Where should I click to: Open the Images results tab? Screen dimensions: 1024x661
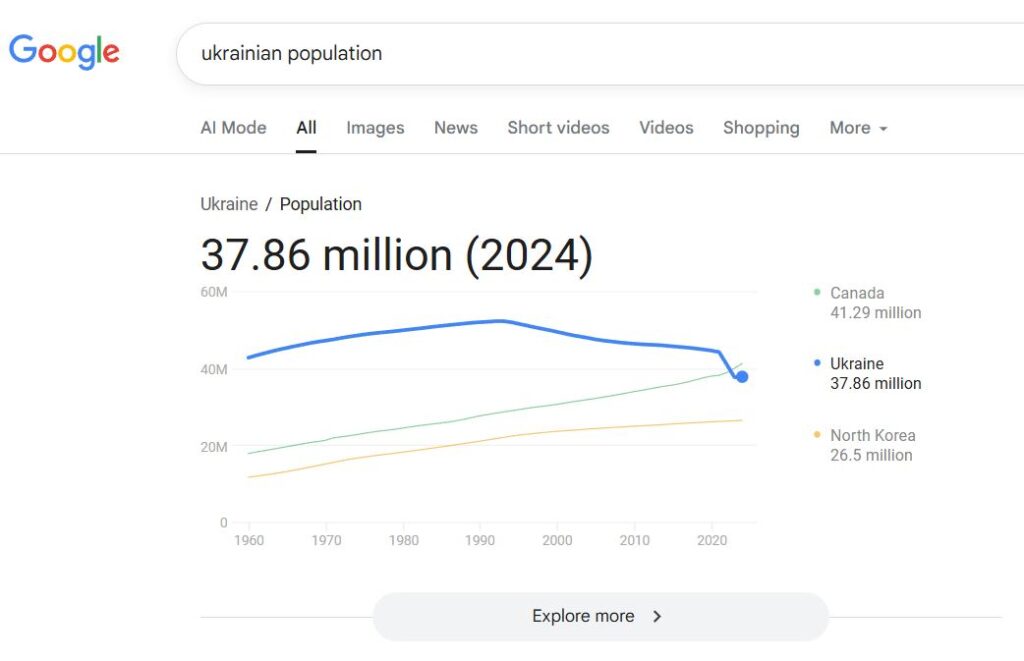375,128
